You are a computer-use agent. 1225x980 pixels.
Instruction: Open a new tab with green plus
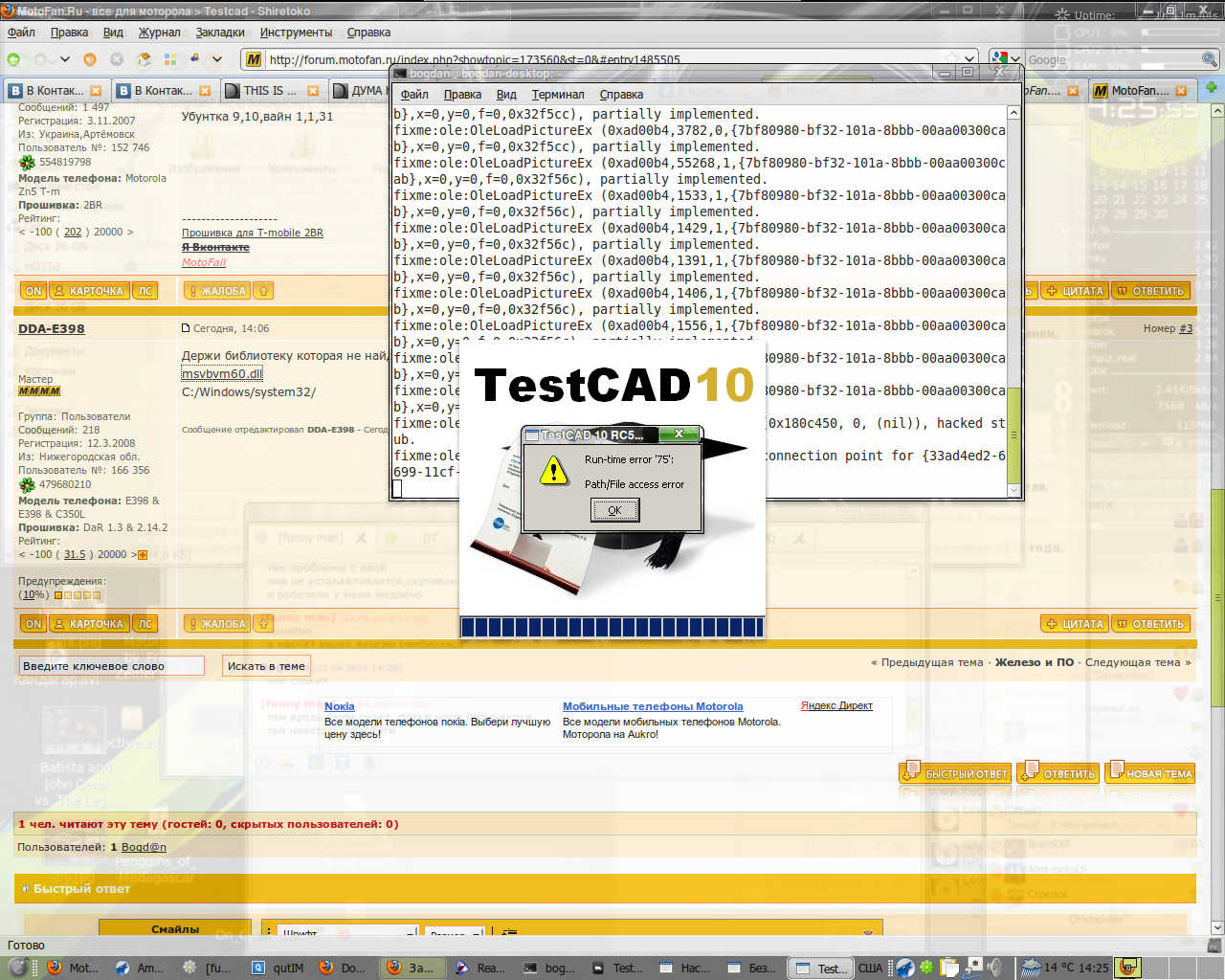(1211, 87)
